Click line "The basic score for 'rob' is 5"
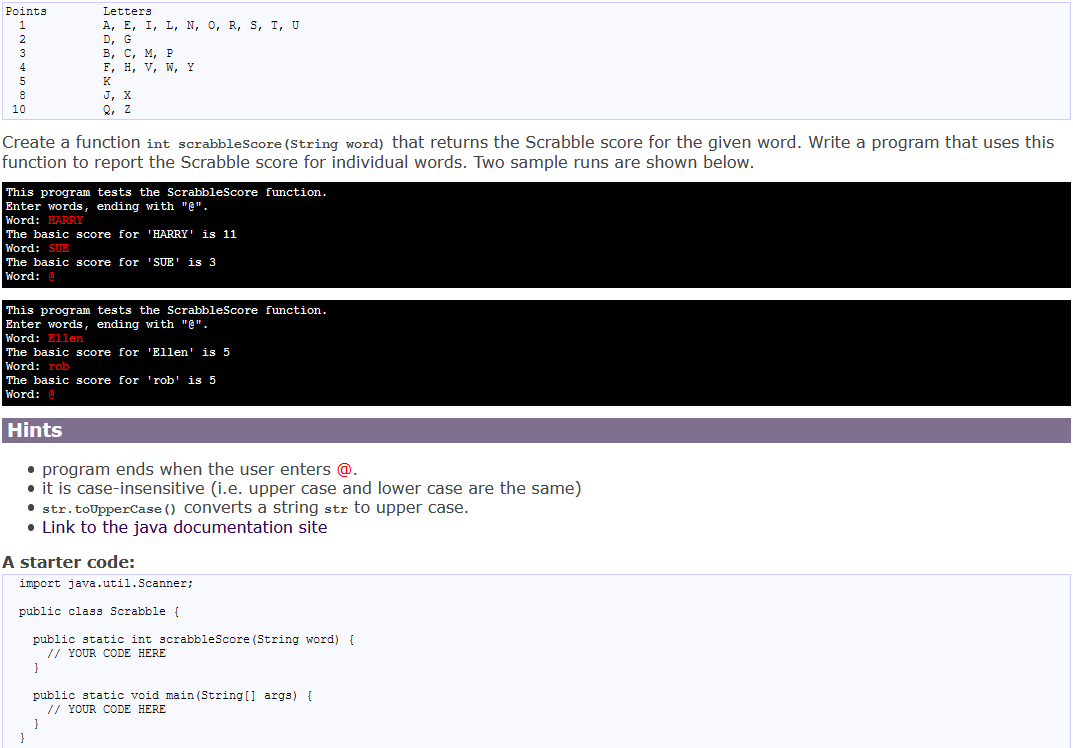 pyautogui.click(x=111, y=381)
